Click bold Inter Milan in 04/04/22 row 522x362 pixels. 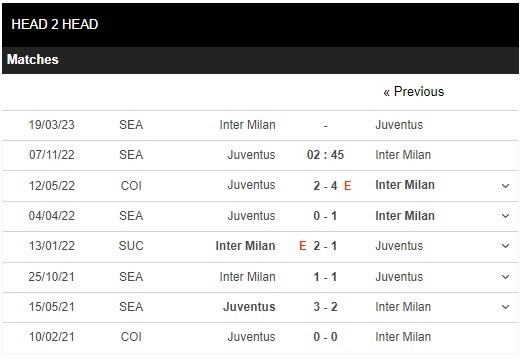tap(405, 216)
